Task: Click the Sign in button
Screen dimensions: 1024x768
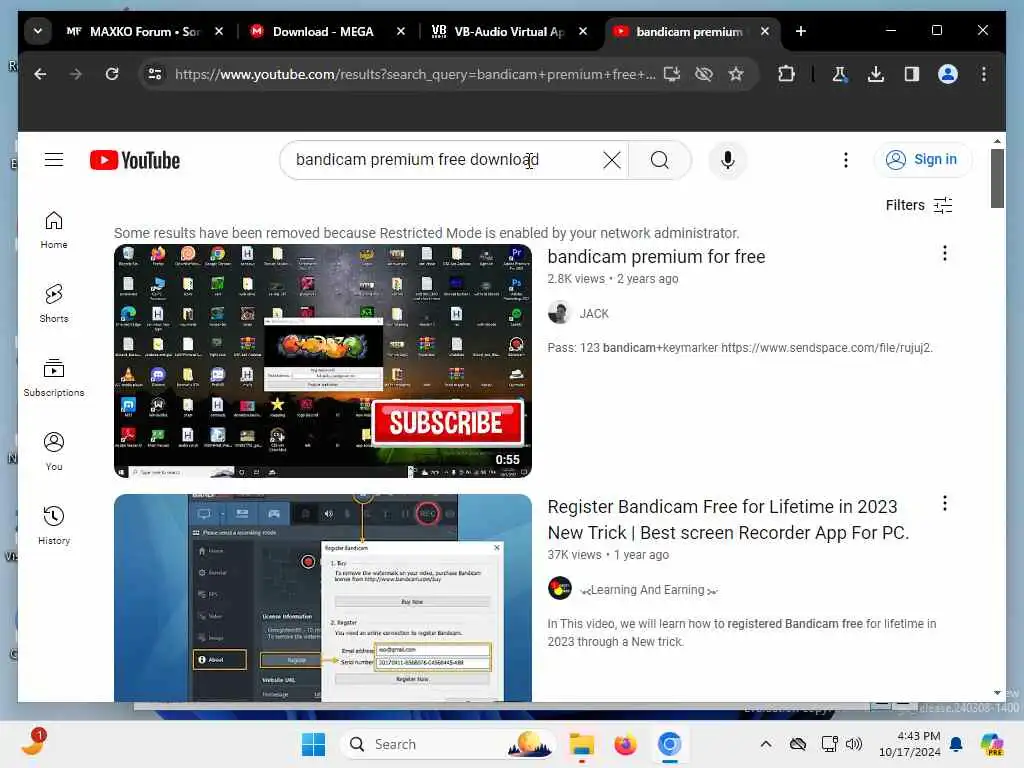Action: pos(922,159)
